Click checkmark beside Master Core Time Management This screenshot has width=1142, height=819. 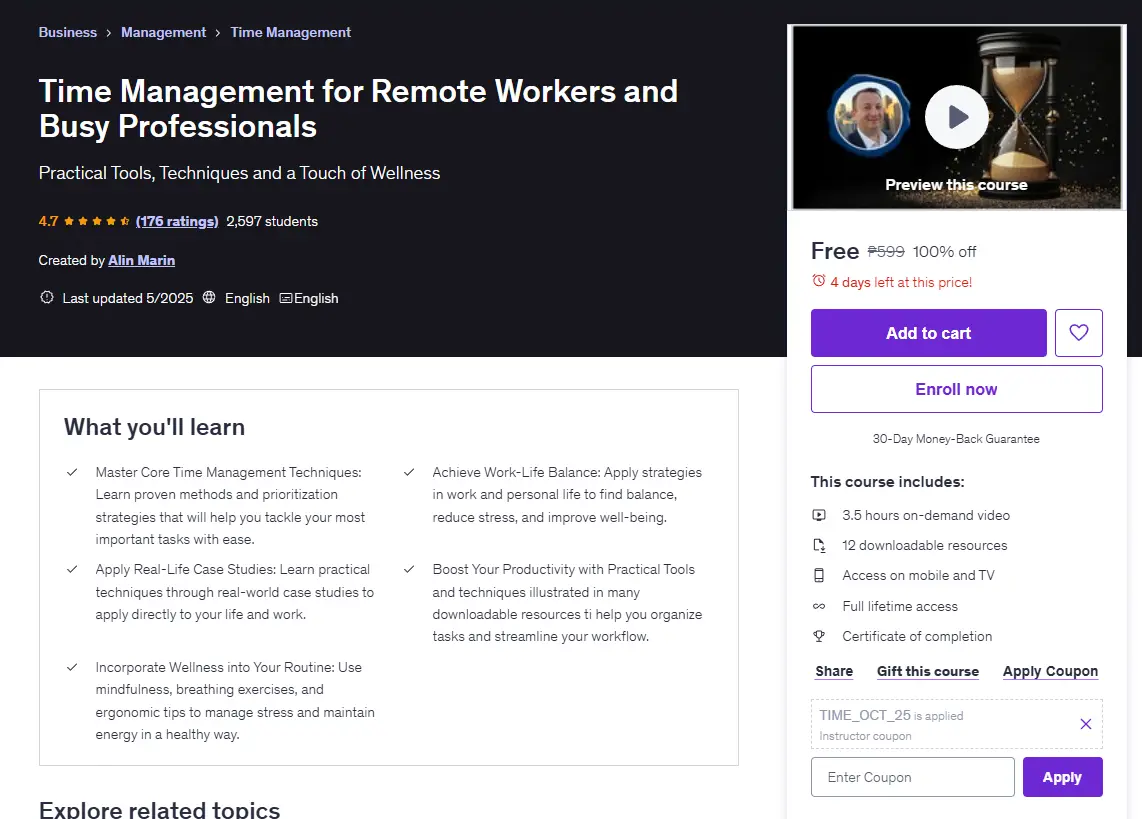72,472
